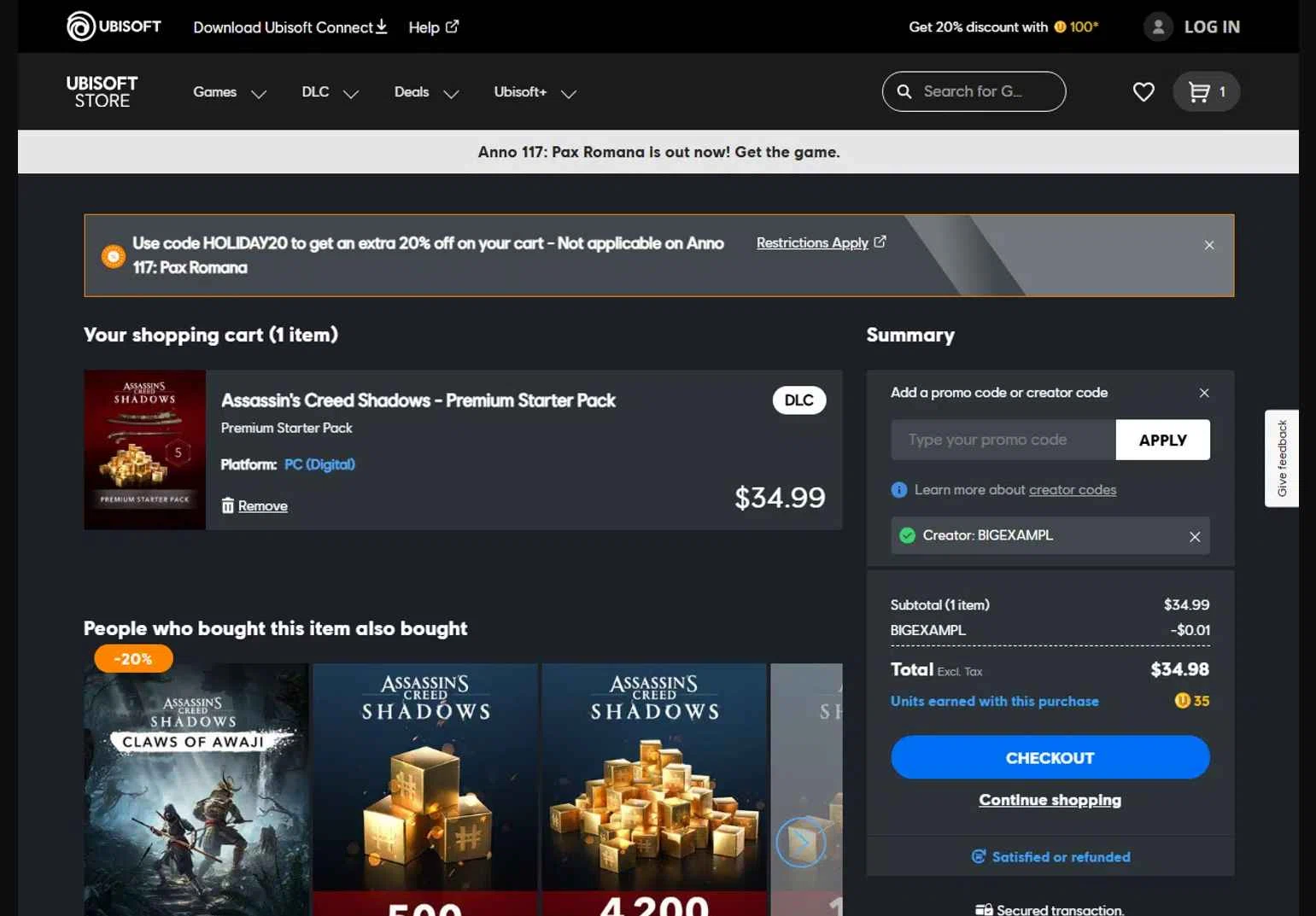Click the PC (Digital) platform link
Screen dimensions: 1316x916
coord(319,464)
